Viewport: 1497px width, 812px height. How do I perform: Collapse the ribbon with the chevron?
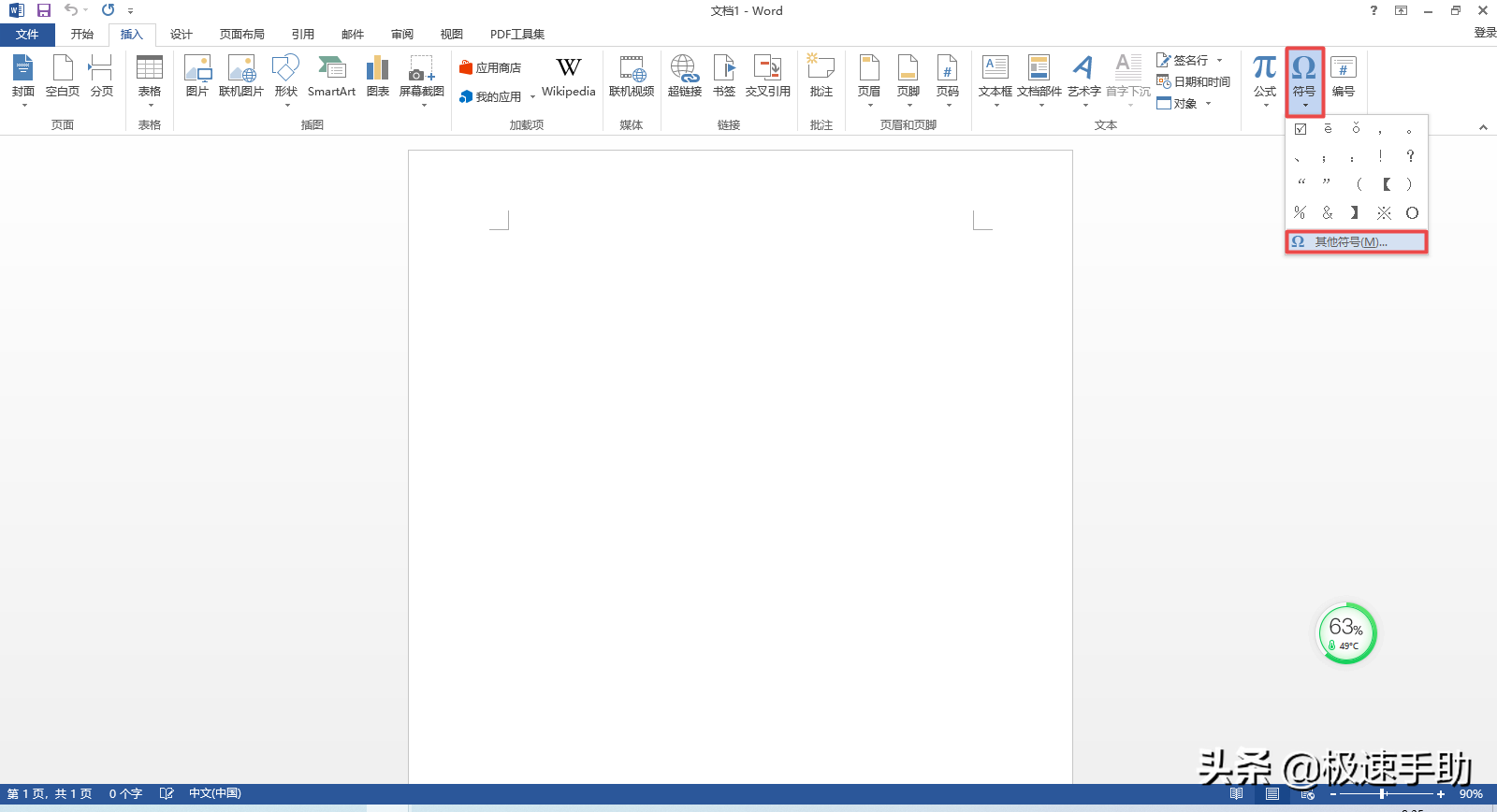click(x=1483, y=127)
